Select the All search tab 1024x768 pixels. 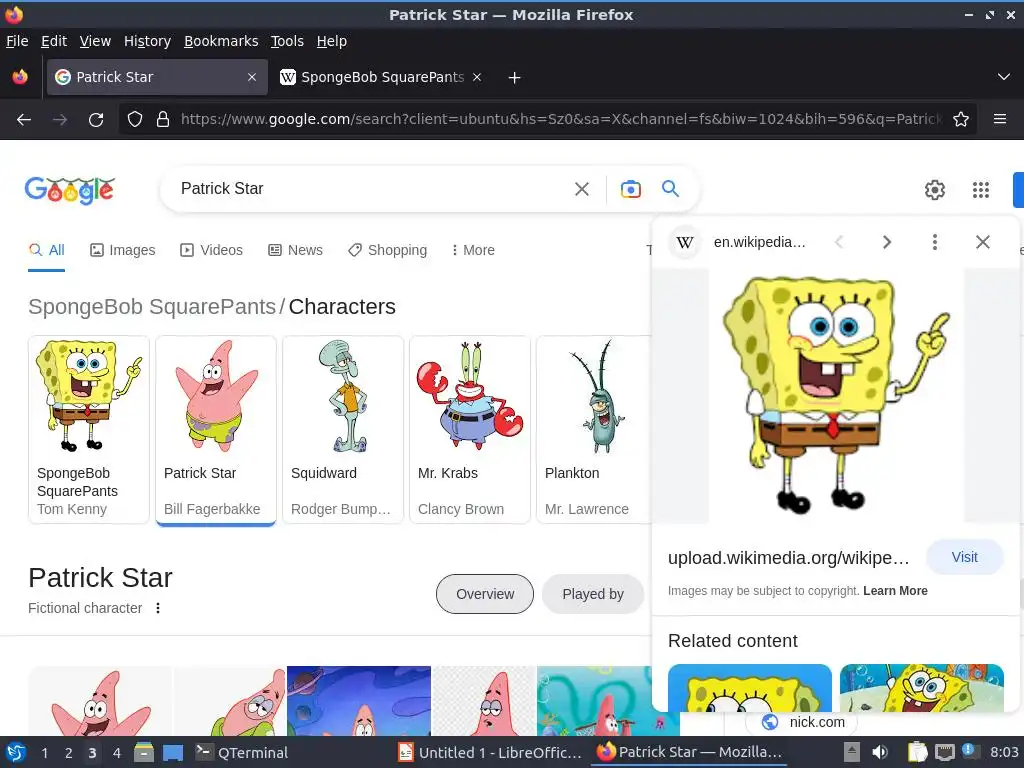click(46, 250)
